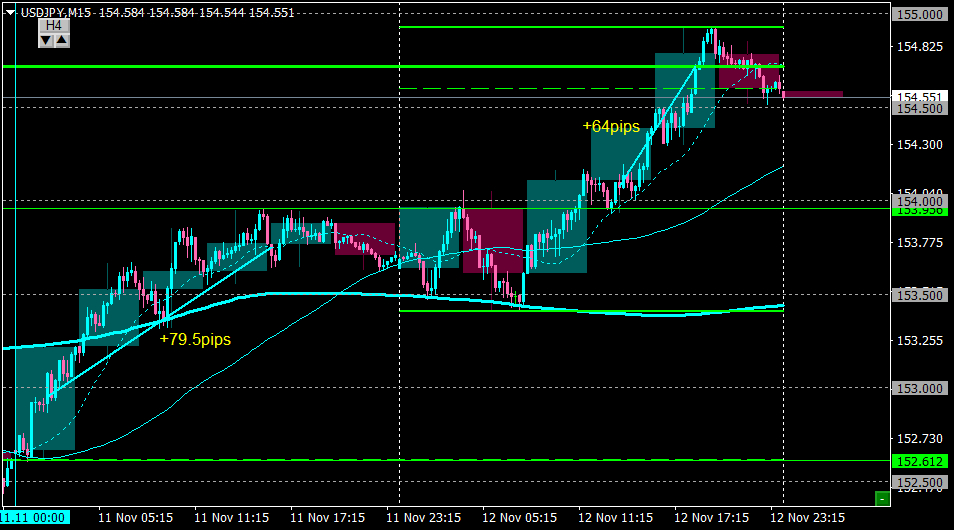This screenshot has height=530, width=954.
Task: Click the current price label 154.551
Action: coord(920,97)
